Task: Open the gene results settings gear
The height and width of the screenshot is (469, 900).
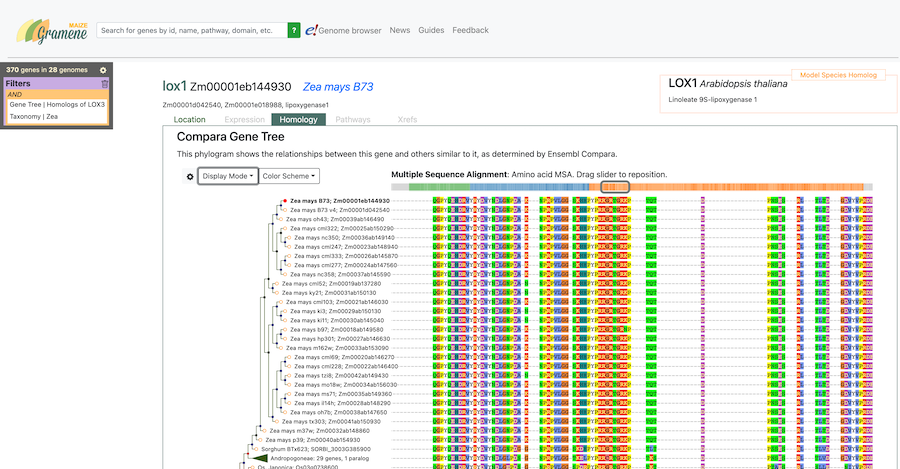Action: coord(103,70)
